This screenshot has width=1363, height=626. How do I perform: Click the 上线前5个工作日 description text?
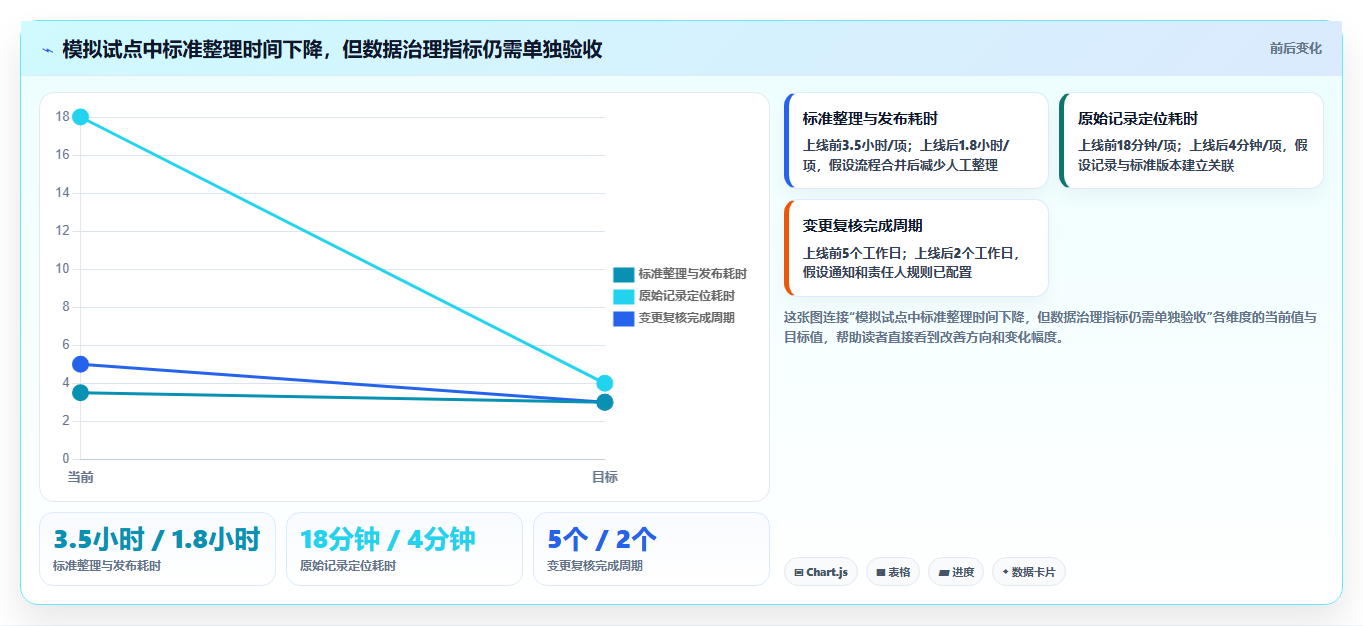point(911,262)
